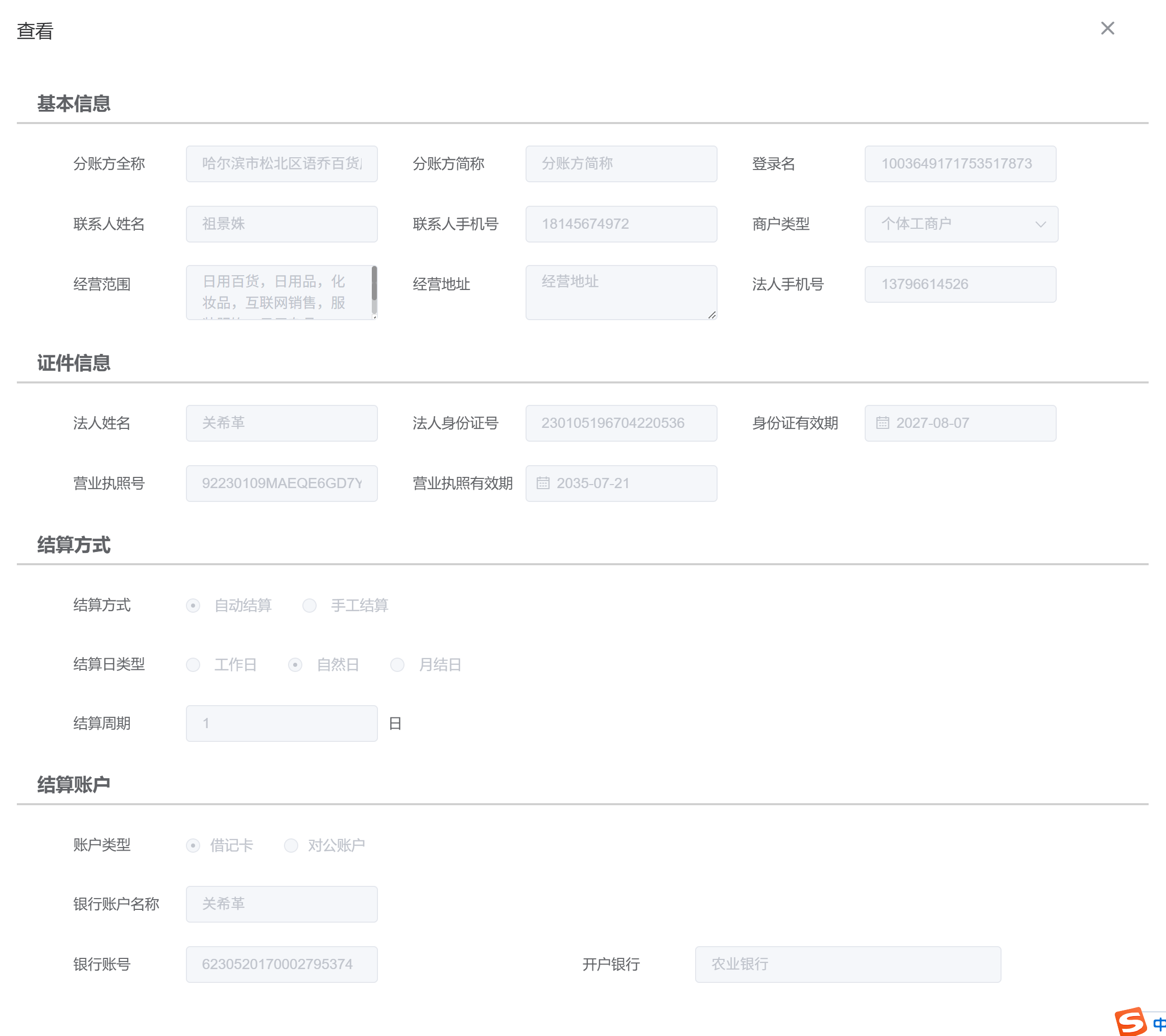1166x1036 pixels.
Task: Select the 手工结算 radio option
Action: point(309,606)
